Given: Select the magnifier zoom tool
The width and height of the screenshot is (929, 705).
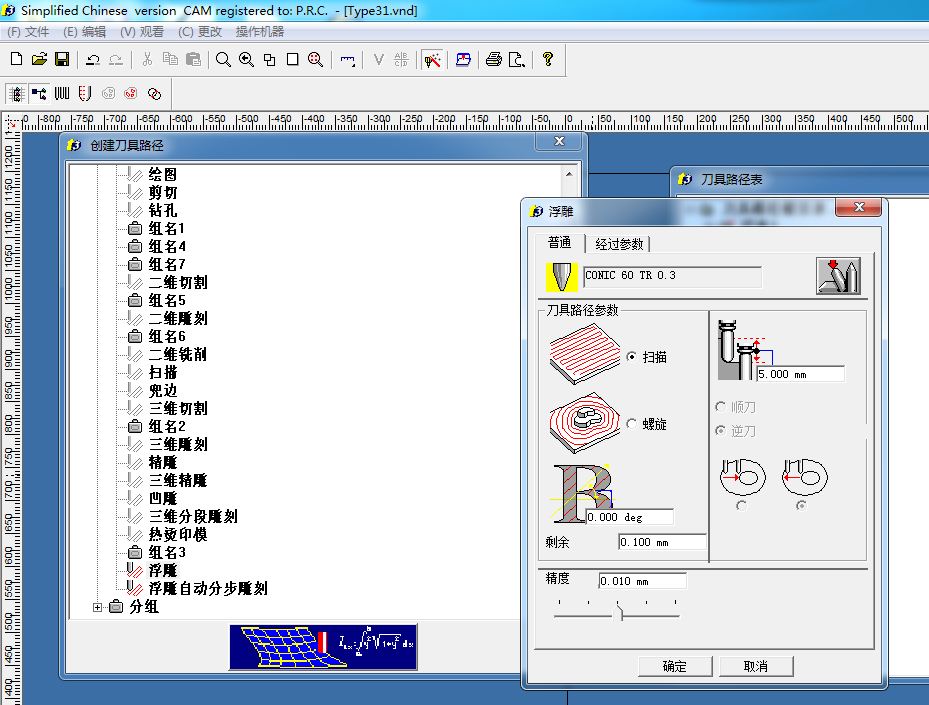Looking at the screenshot, I should point(223,59).
